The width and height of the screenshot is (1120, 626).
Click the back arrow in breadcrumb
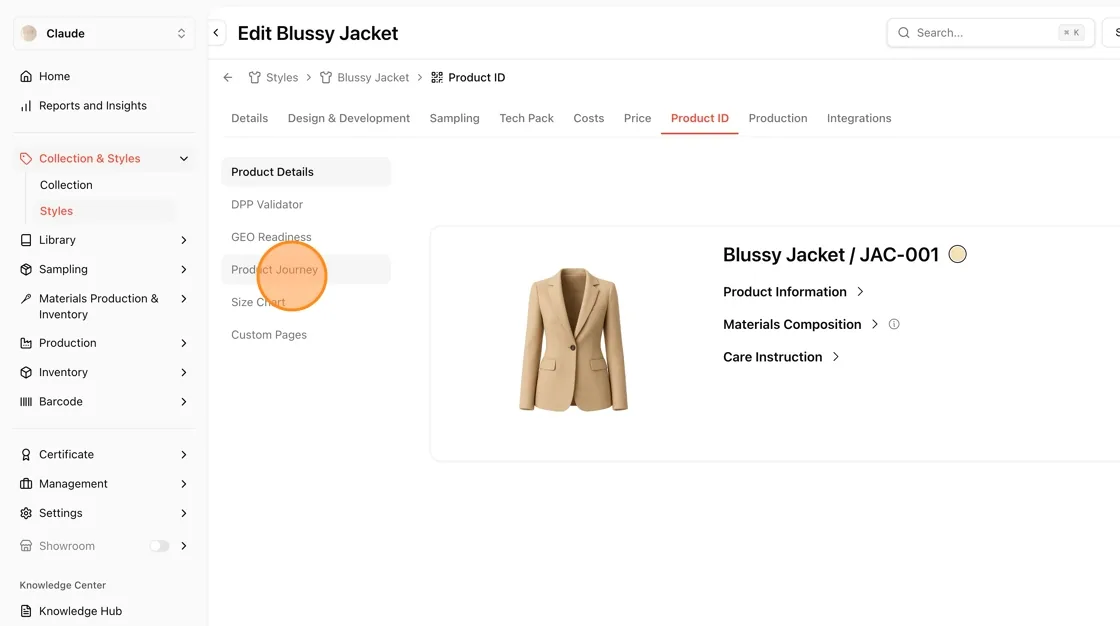coord(228,77)
